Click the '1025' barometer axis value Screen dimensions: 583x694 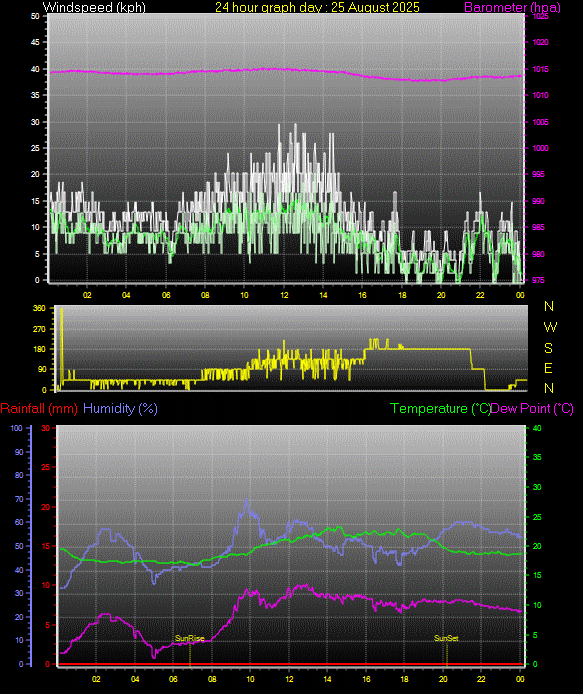[540, 16]
